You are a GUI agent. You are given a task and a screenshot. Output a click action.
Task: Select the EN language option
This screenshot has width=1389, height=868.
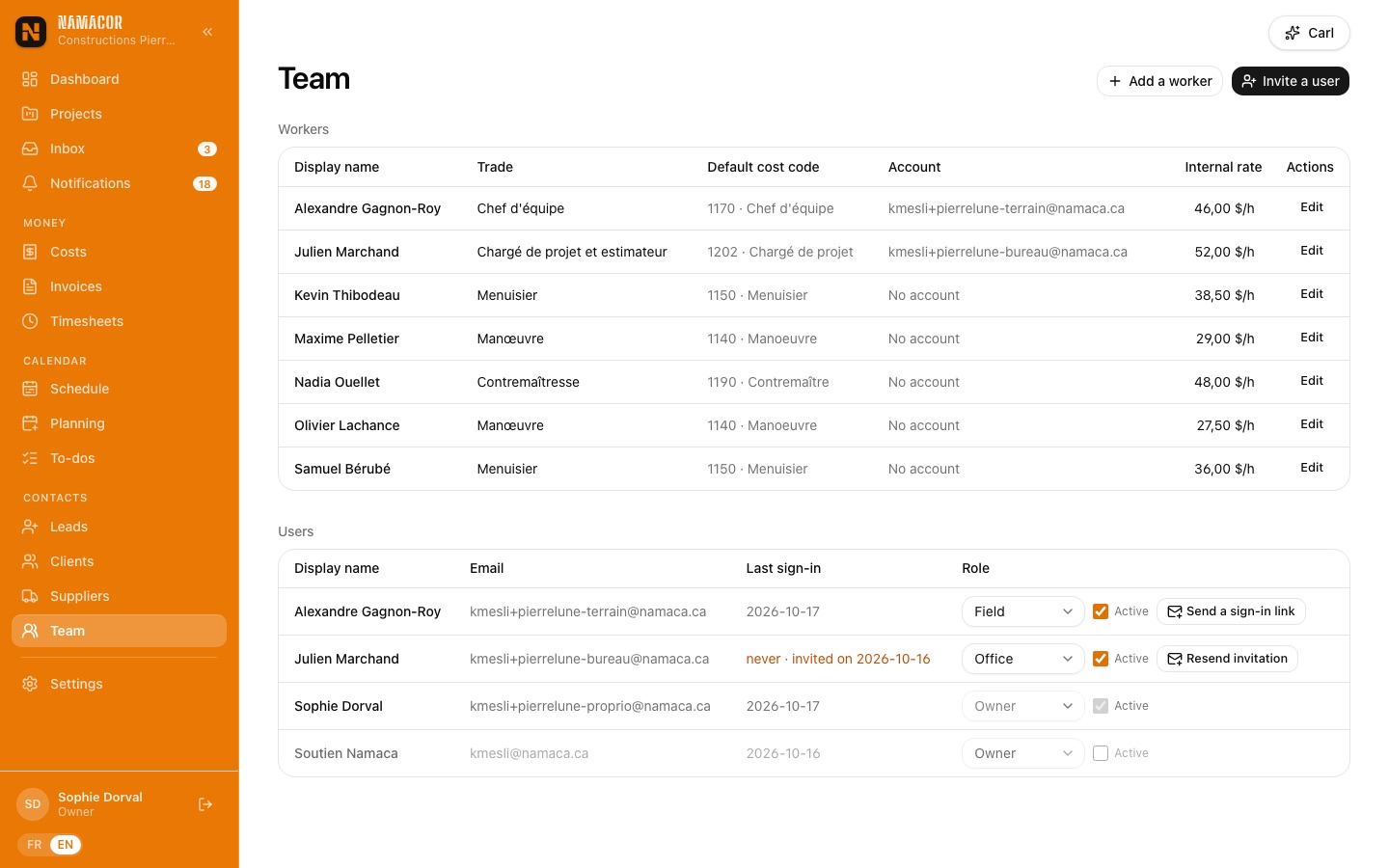[x=66, y=845]
